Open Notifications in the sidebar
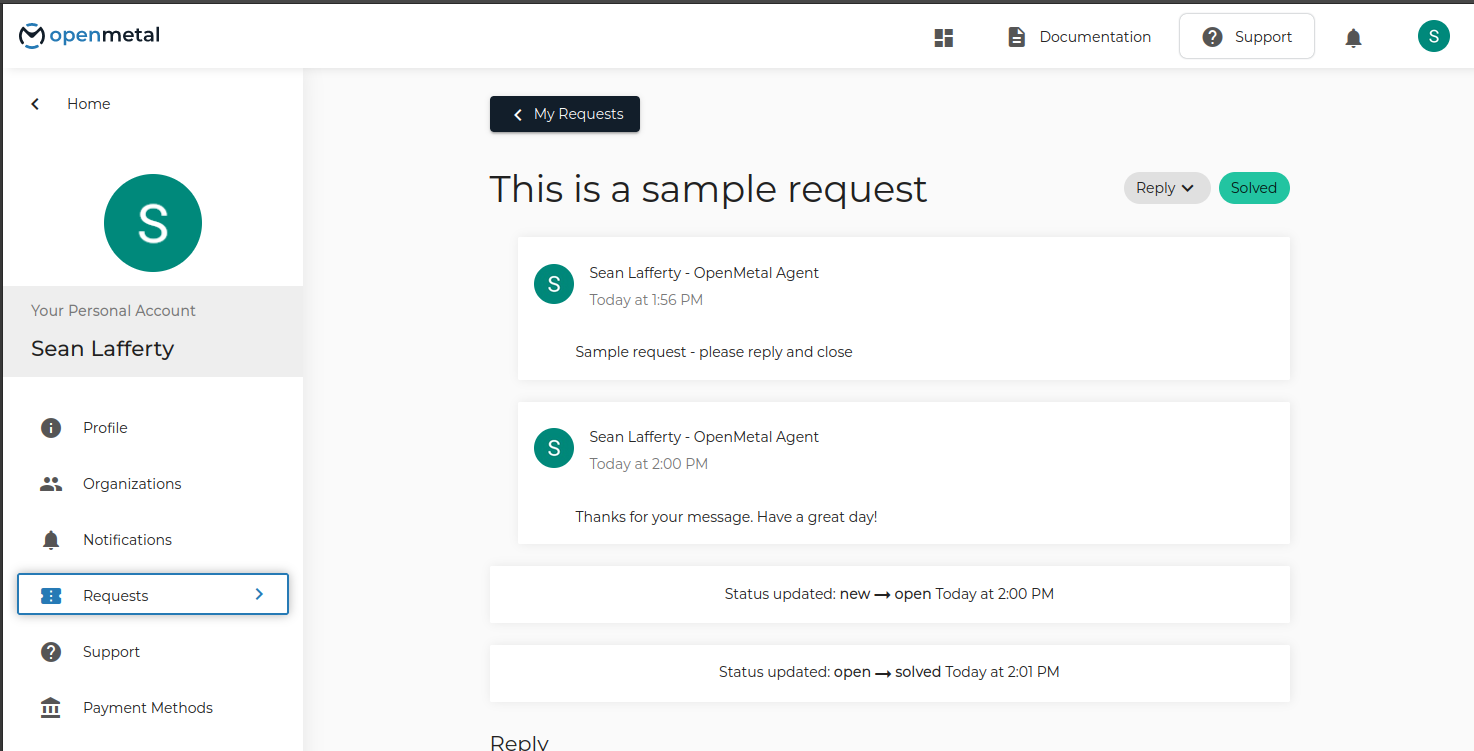 click(x=127, y=540)
